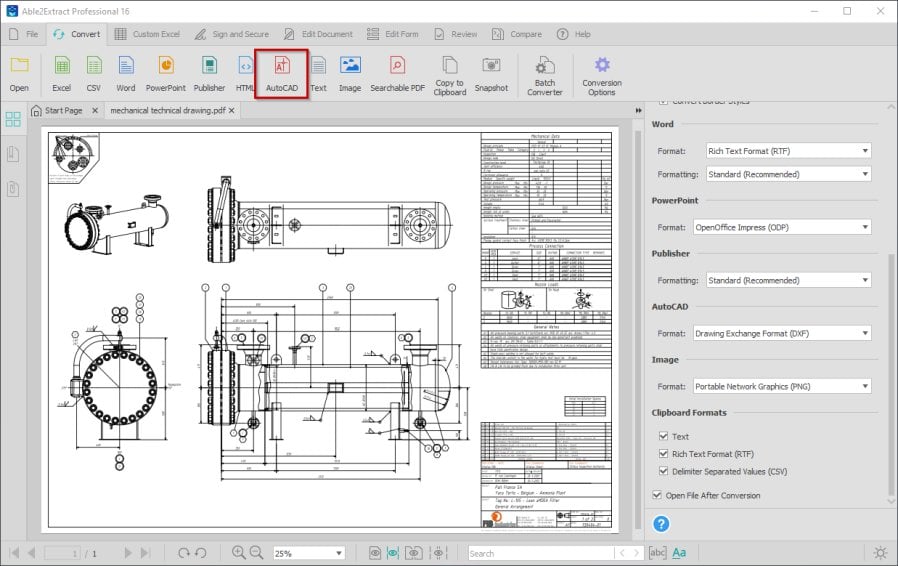The image size is (898, 566).
Task: Expand the AutoCAD Format dropdown
Action: pos(781,333)
